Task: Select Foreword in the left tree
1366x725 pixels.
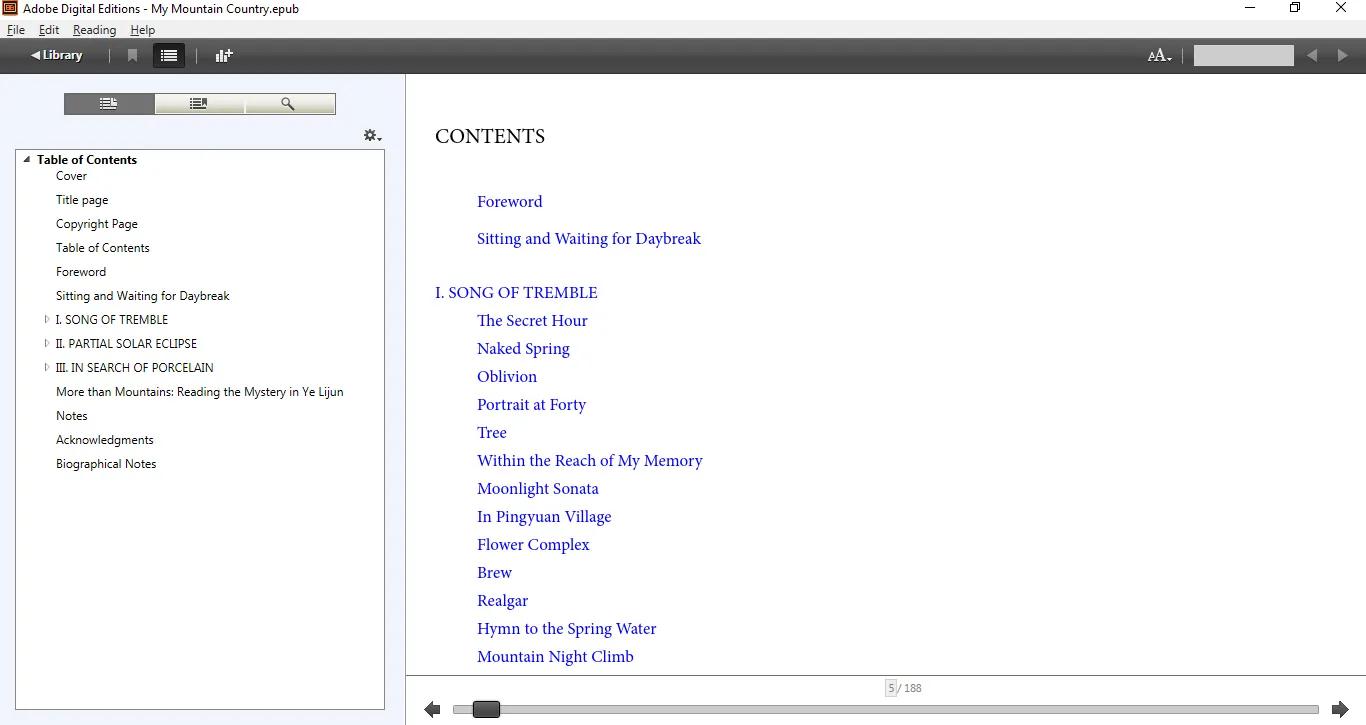Action: (81, 272)
